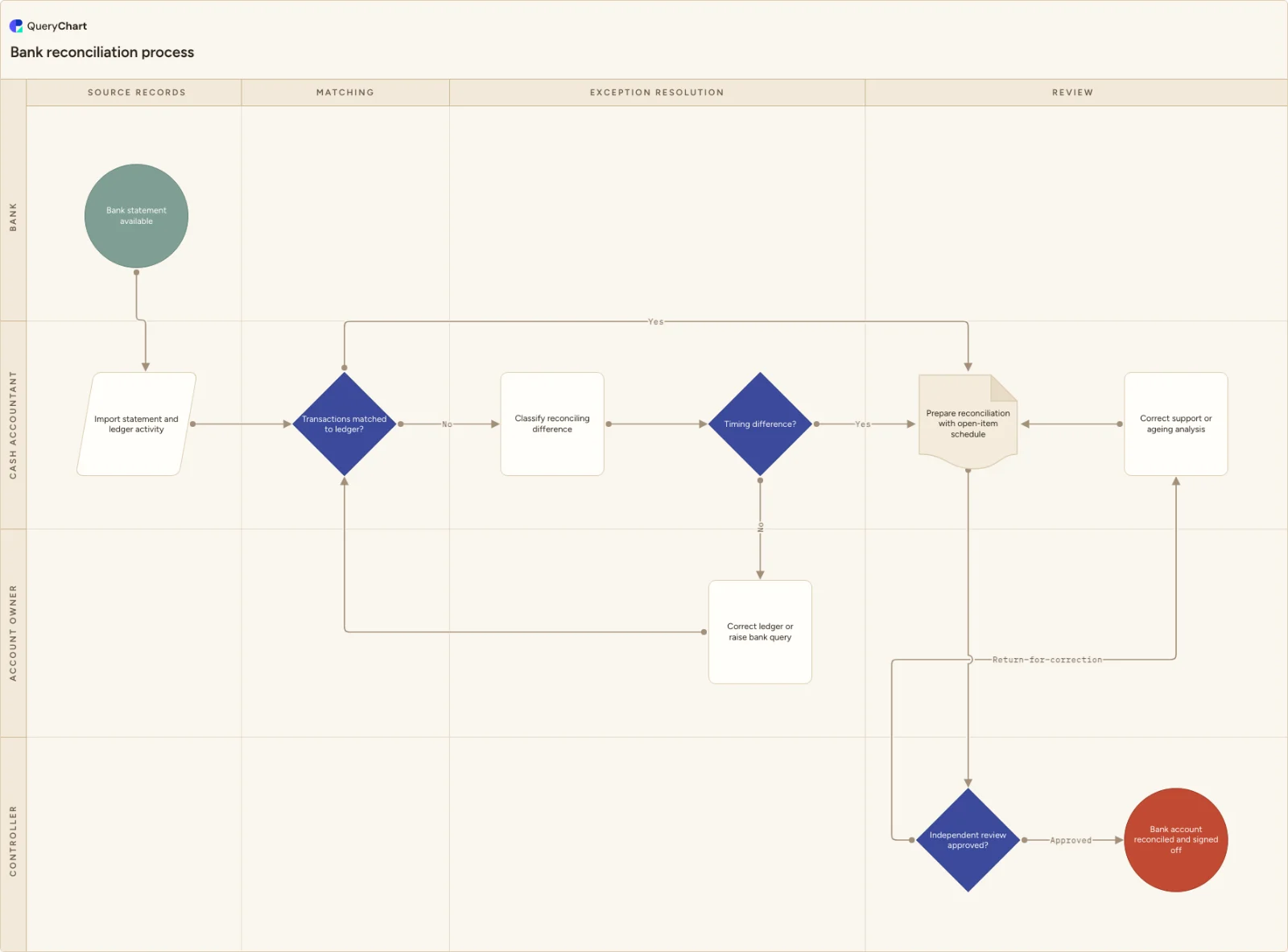The height and width of the screenshot is (952, 1288).
Task: Select the 'Bank statement available' start node
Action: coord(136,216)
